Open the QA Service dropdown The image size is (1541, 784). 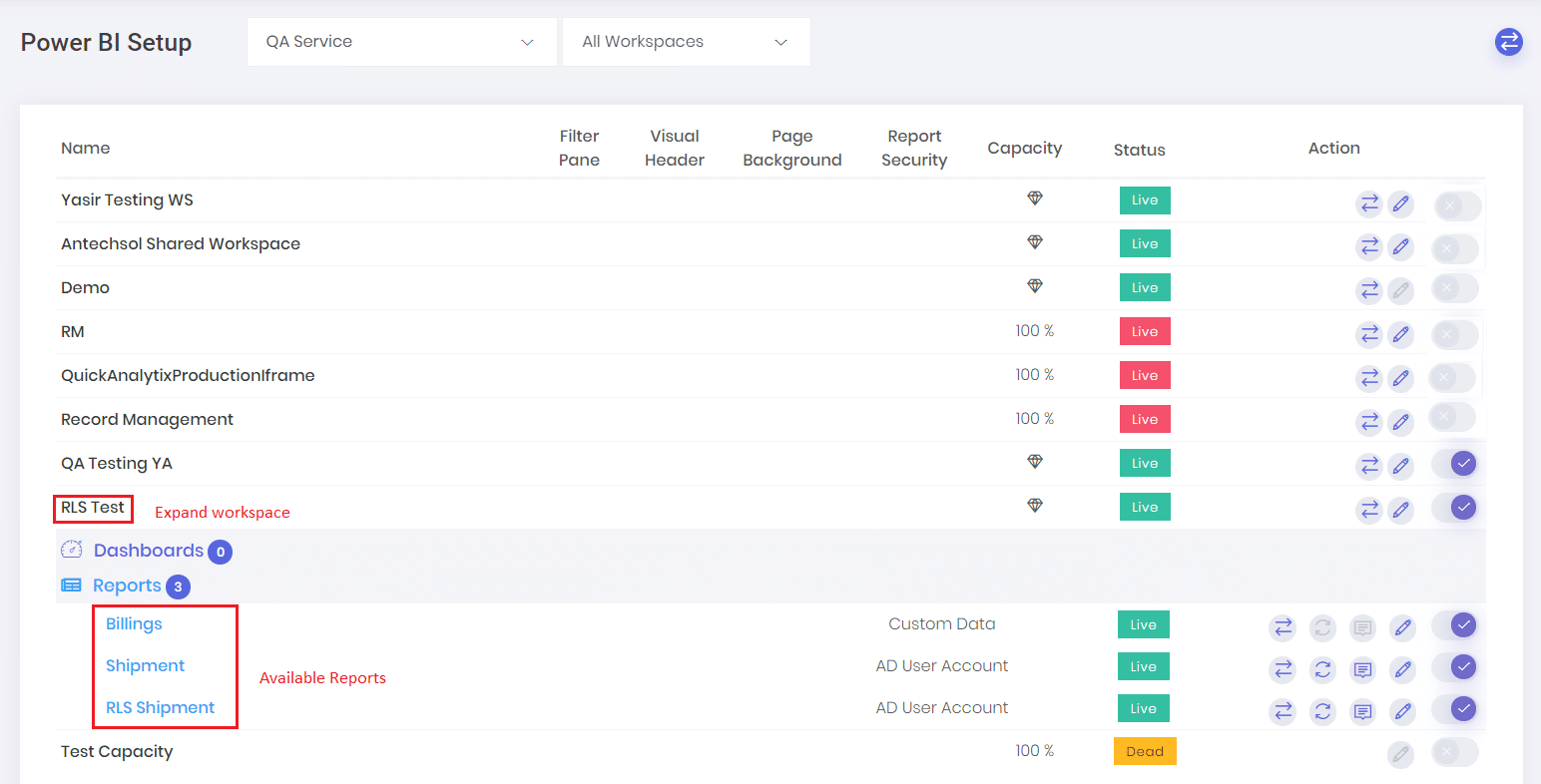coord(401,42)
